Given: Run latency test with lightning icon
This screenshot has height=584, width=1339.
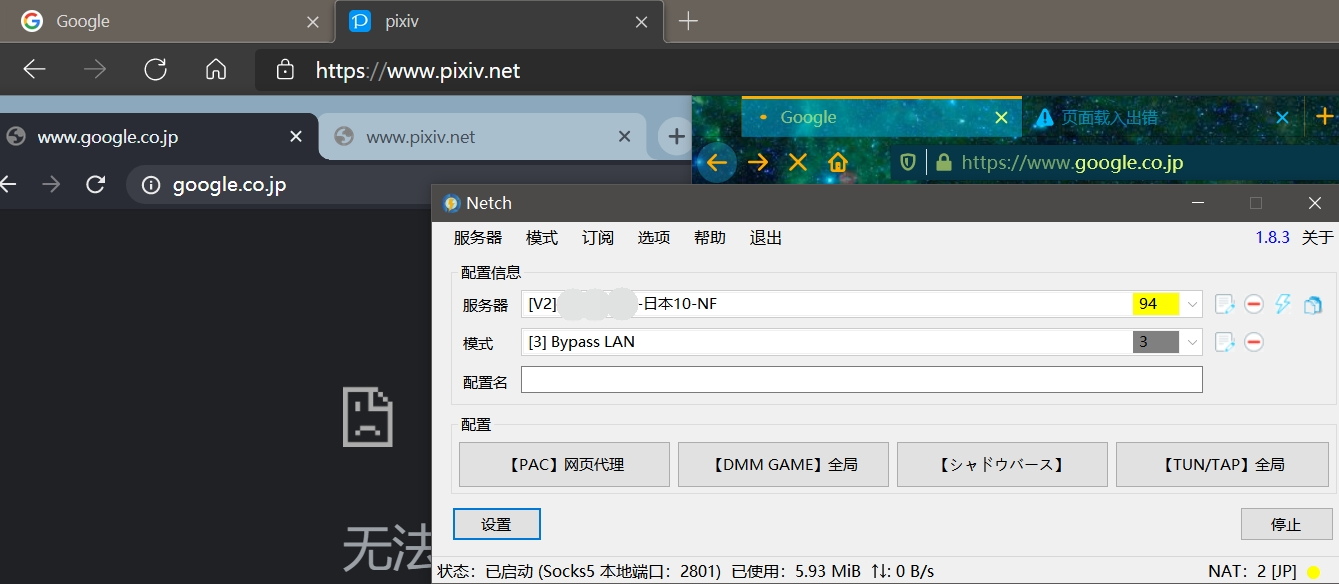Looking at the screenshot, I should click(x=1283, y=303).
